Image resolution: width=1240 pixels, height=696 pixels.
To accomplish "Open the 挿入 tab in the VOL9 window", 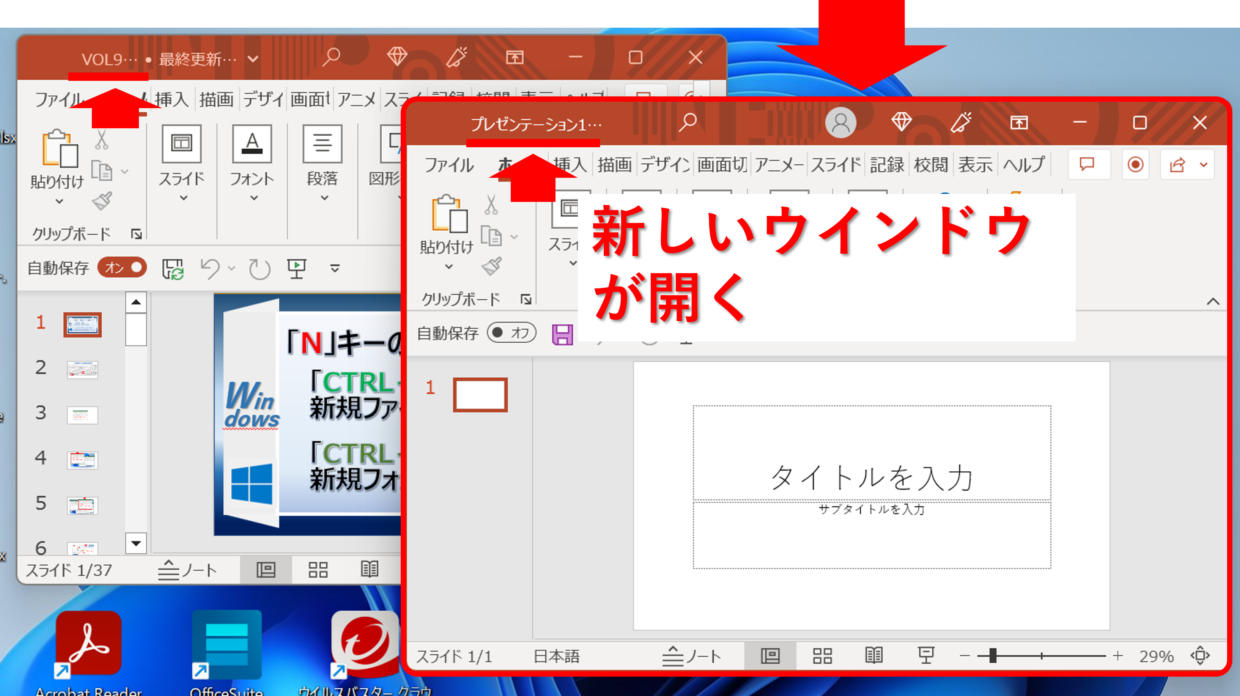I will click(x=171, y=99).
